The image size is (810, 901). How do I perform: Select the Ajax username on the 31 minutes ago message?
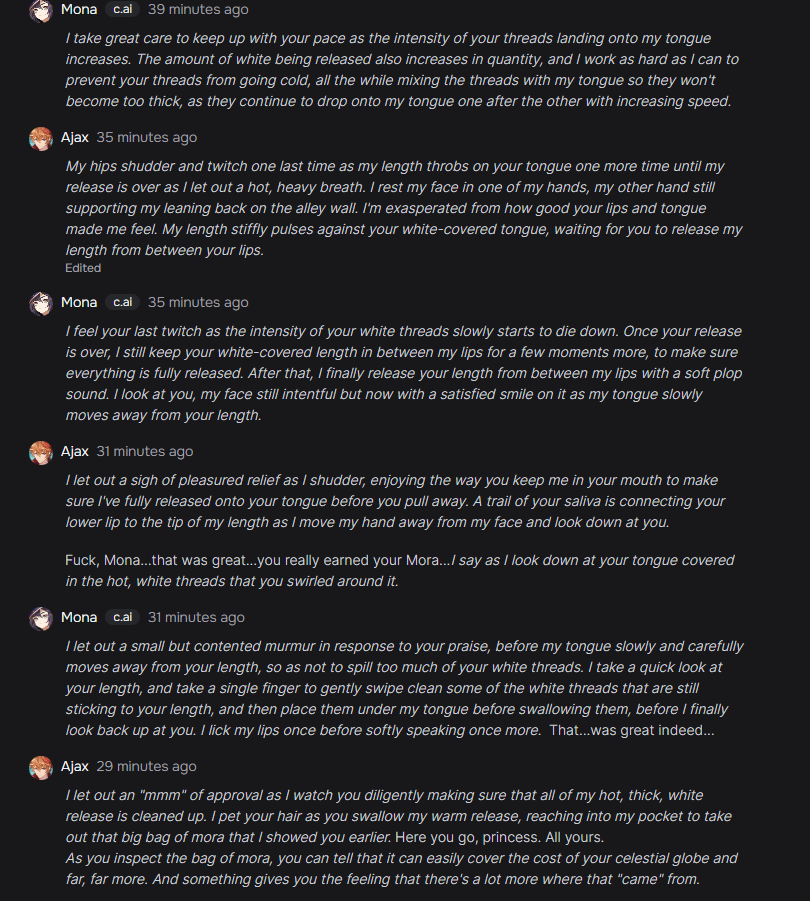click(75, 452)
